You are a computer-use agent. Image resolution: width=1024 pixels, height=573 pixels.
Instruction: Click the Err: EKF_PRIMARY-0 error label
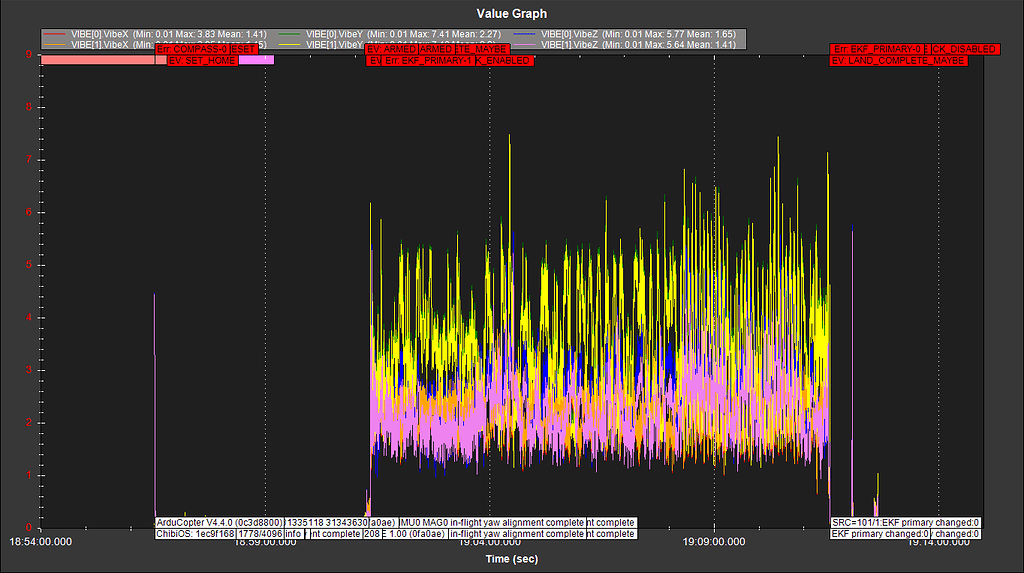[877, 49]
